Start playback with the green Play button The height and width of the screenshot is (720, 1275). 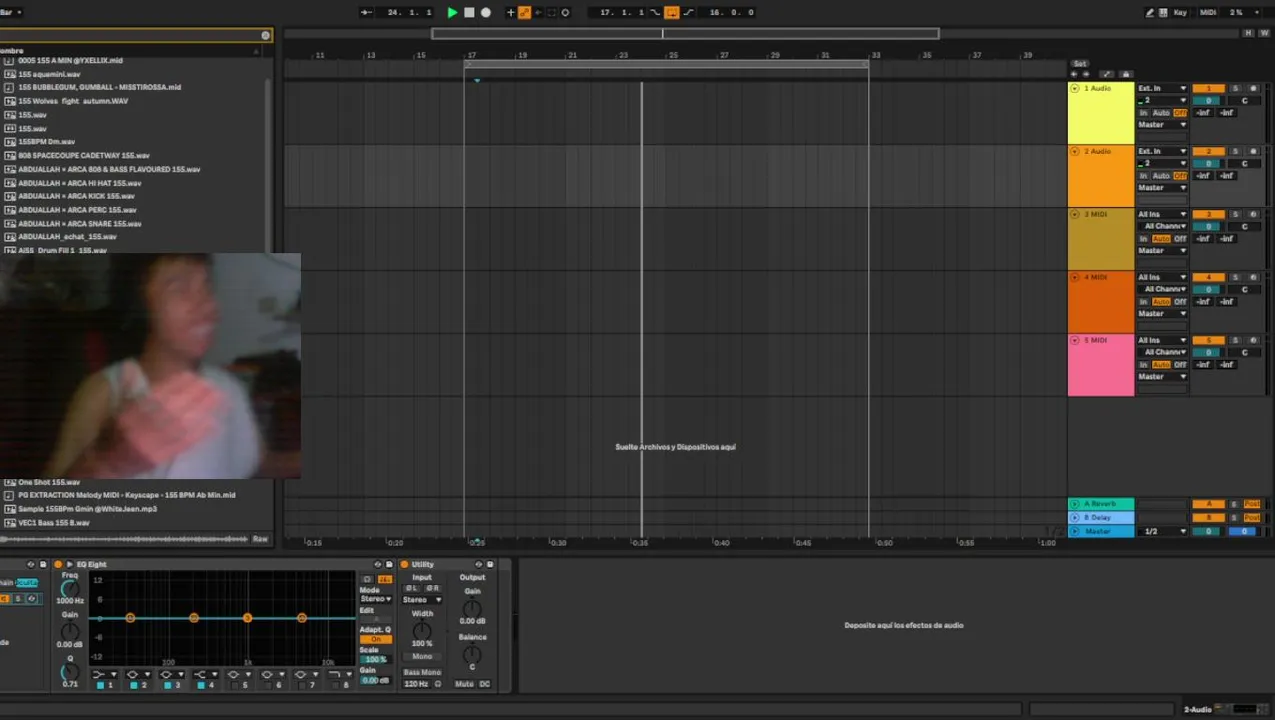[x=452, y=12]
